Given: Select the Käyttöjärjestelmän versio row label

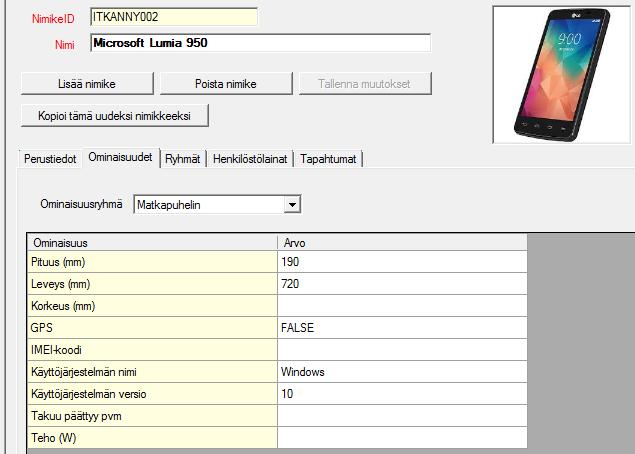Looking at the screenshot, I should click(152, 394).
